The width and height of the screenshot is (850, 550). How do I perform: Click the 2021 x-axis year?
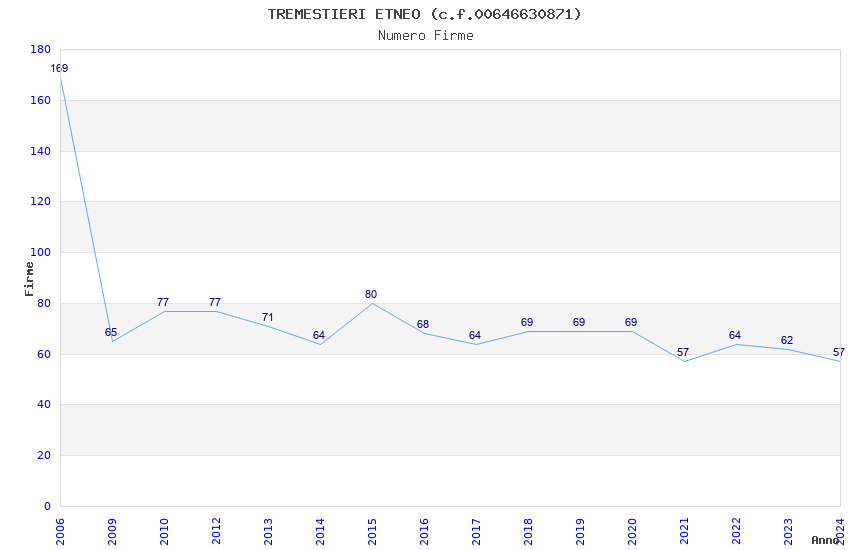point(684,532)
